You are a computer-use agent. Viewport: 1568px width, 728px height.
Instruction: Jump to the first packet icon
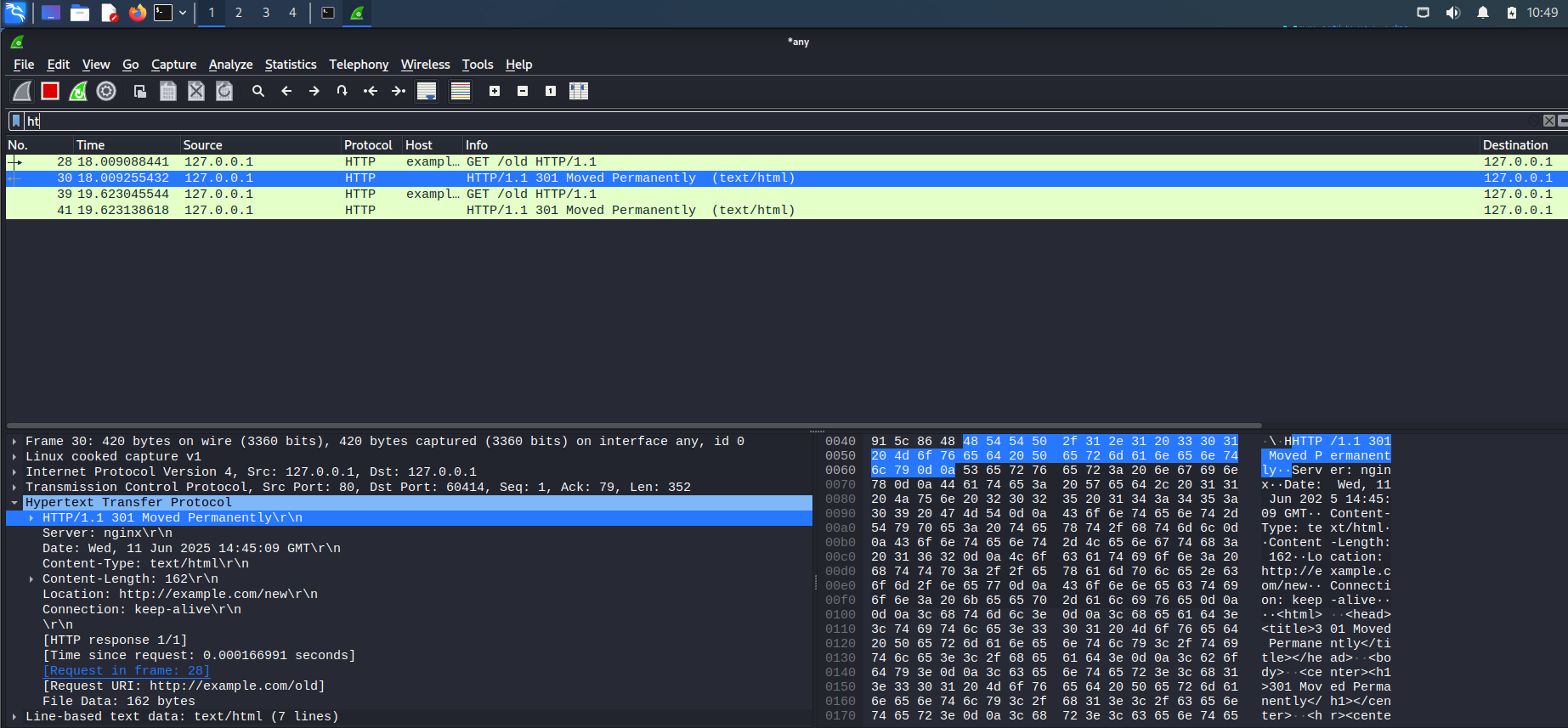pyautogui.click(x=371, y=91)
